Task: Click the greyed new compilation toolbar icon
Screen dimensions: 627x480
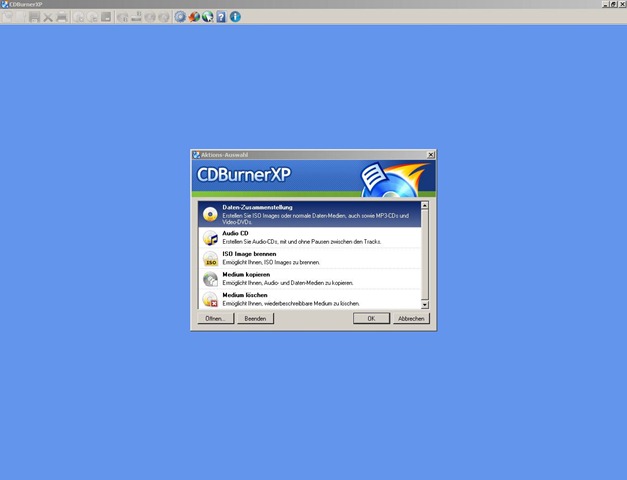Action: pyautogui.click(x=7, y=17)
